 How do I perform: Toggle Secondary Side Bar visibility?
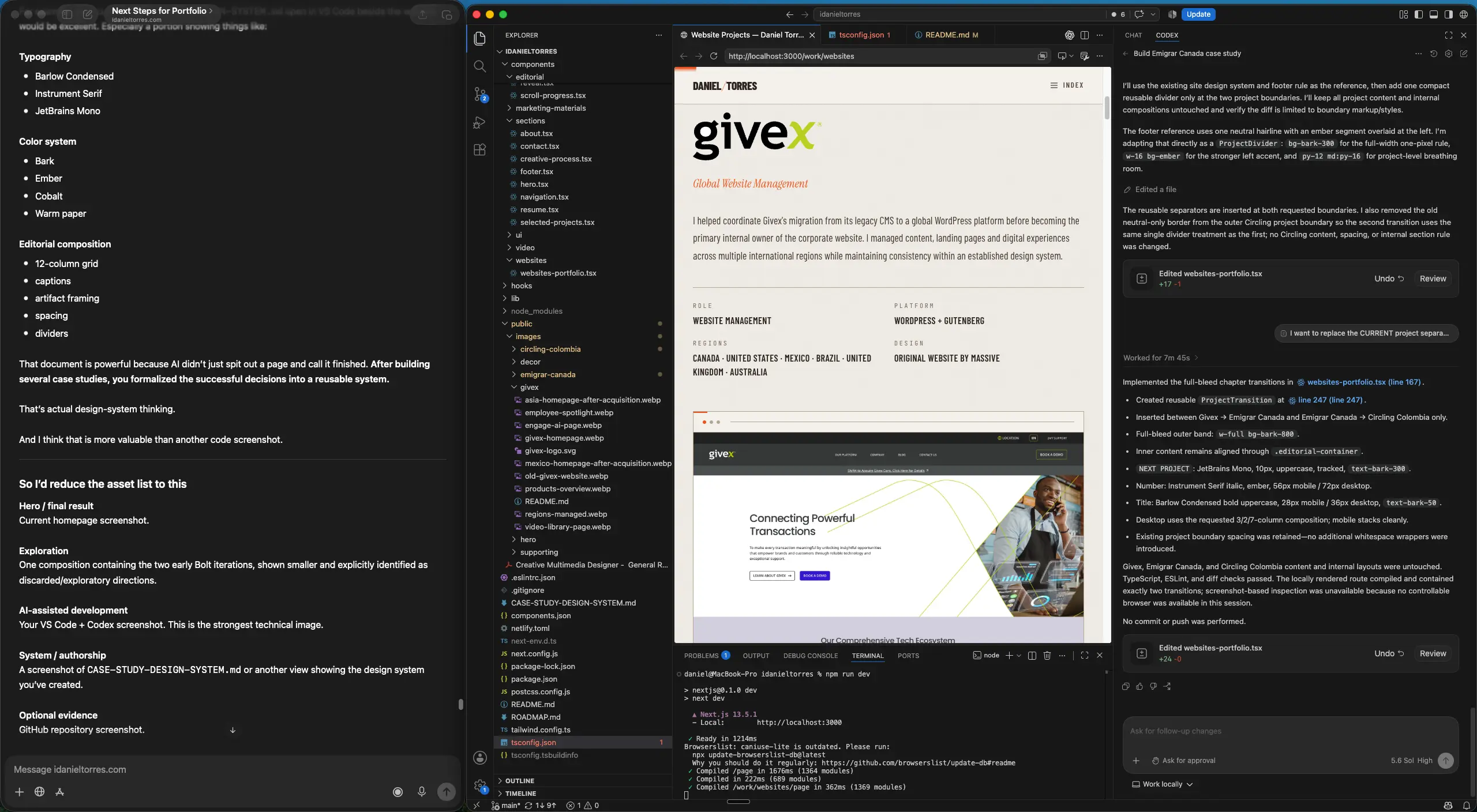click(x=1449, y=14)
